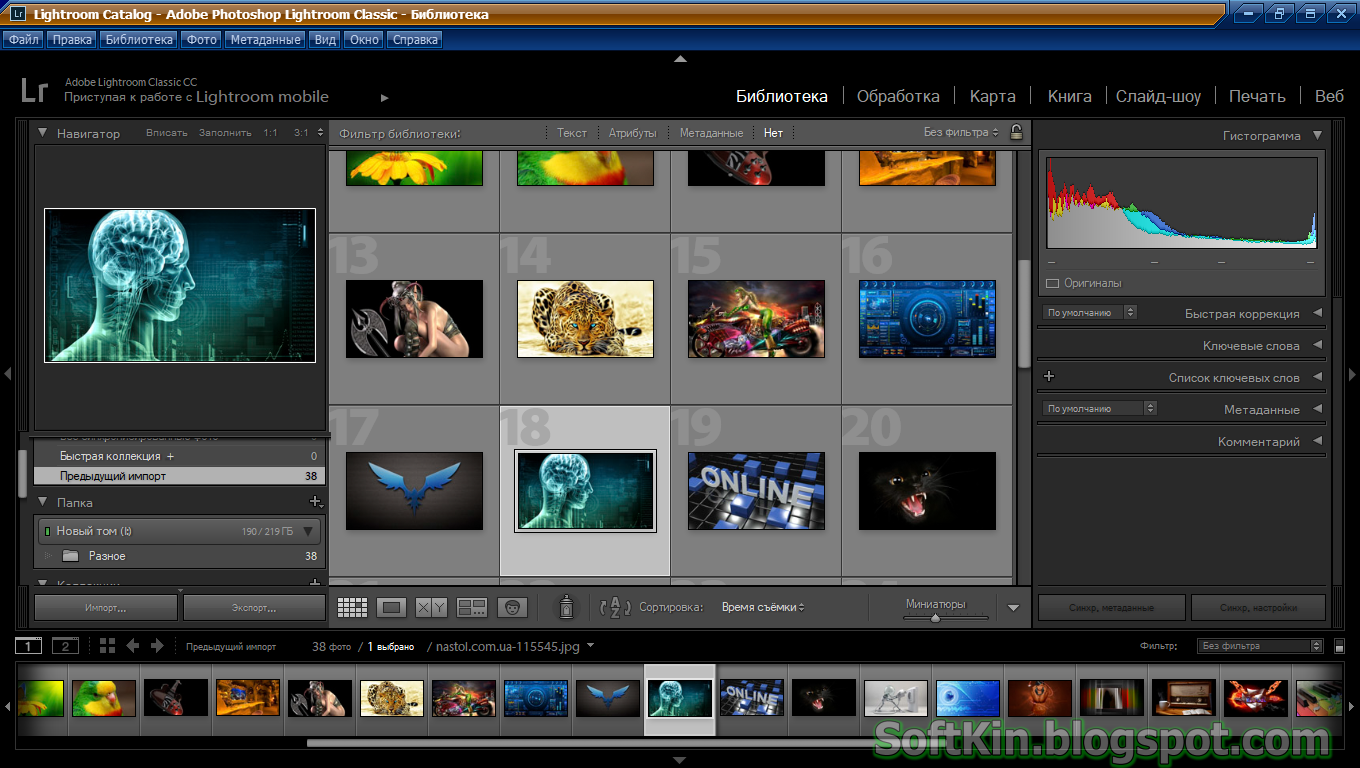Hide right panel with edge arrow
The image size is (1360, 768).
point(1353,374)
